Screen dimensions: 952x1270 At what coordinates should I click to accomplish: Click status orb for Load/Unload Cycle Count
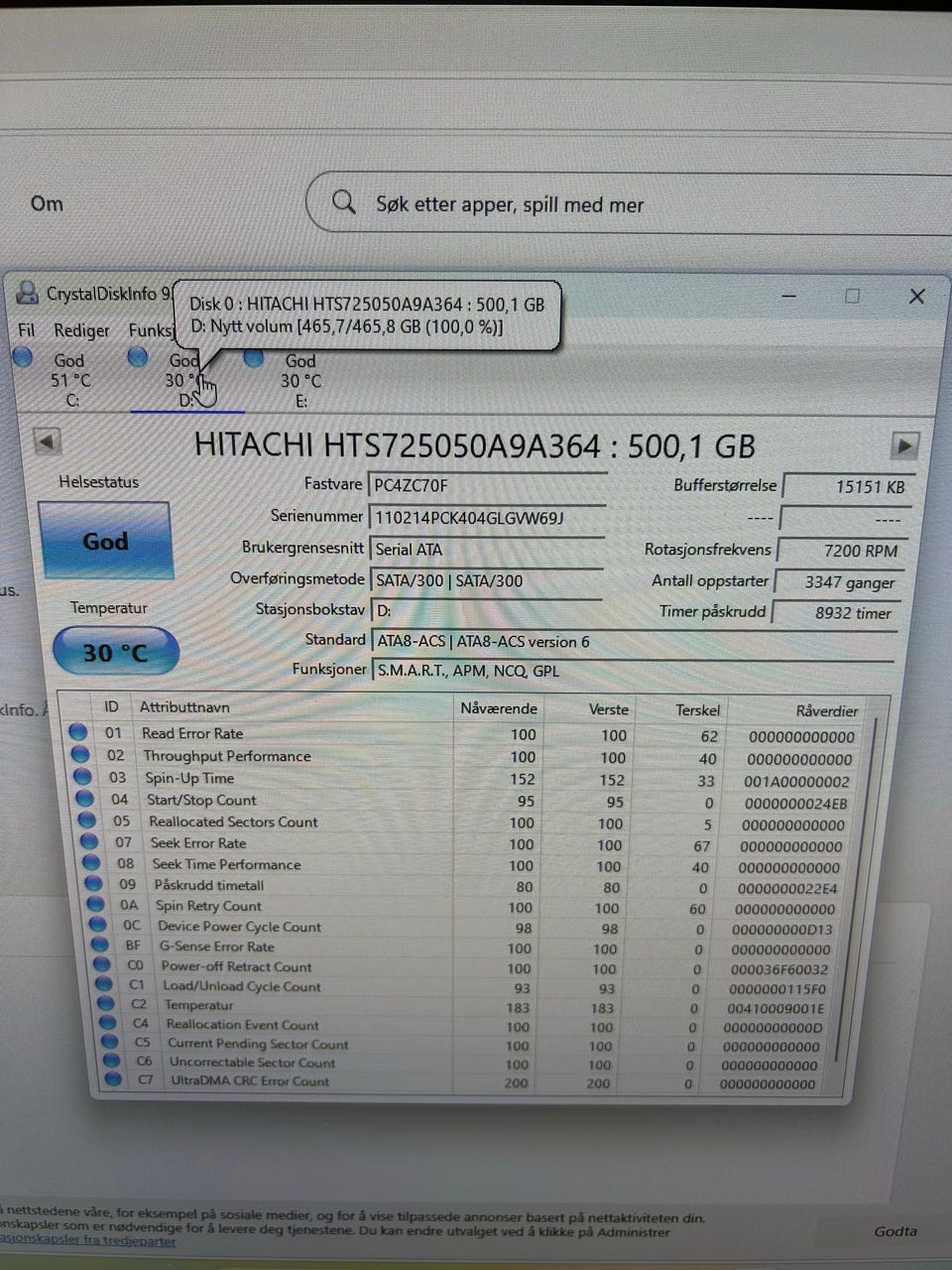tap(103, 984)
